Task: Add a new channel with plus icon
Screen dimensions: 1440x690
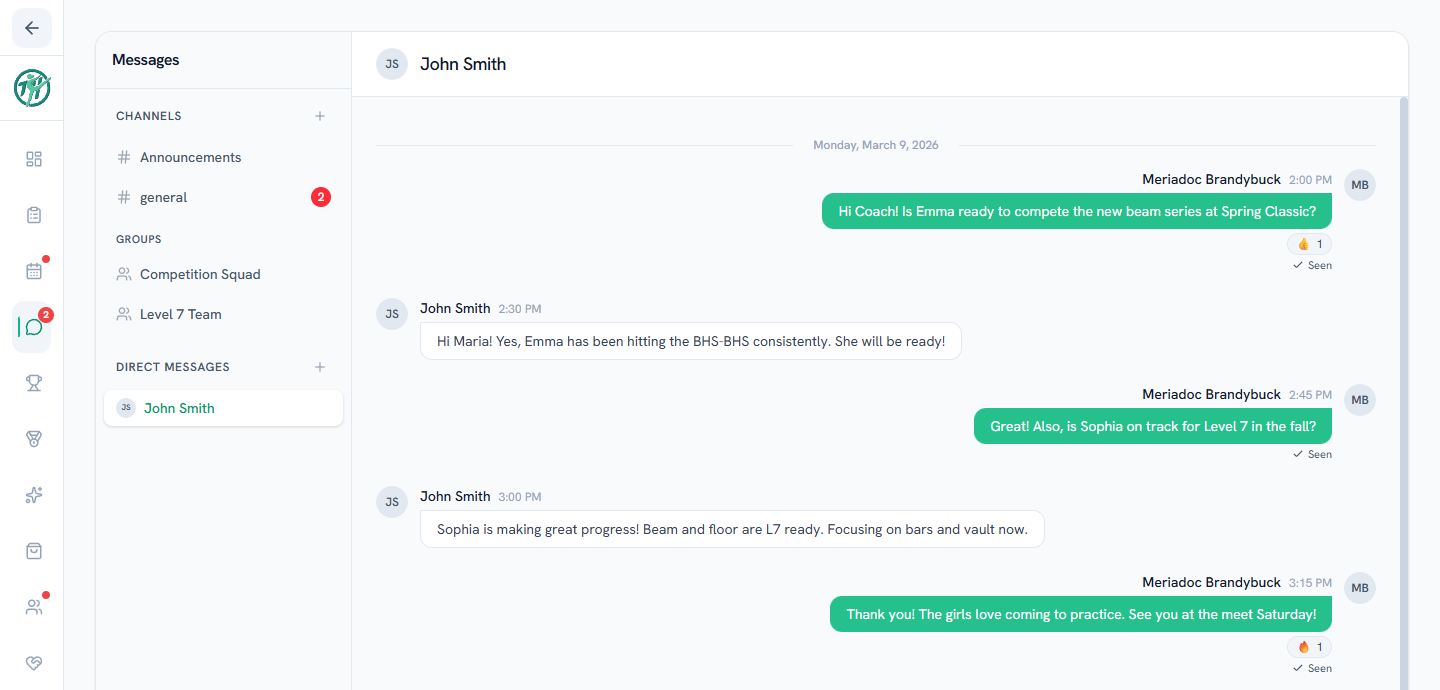Action: pyautogui.click(x=320, y=116)
